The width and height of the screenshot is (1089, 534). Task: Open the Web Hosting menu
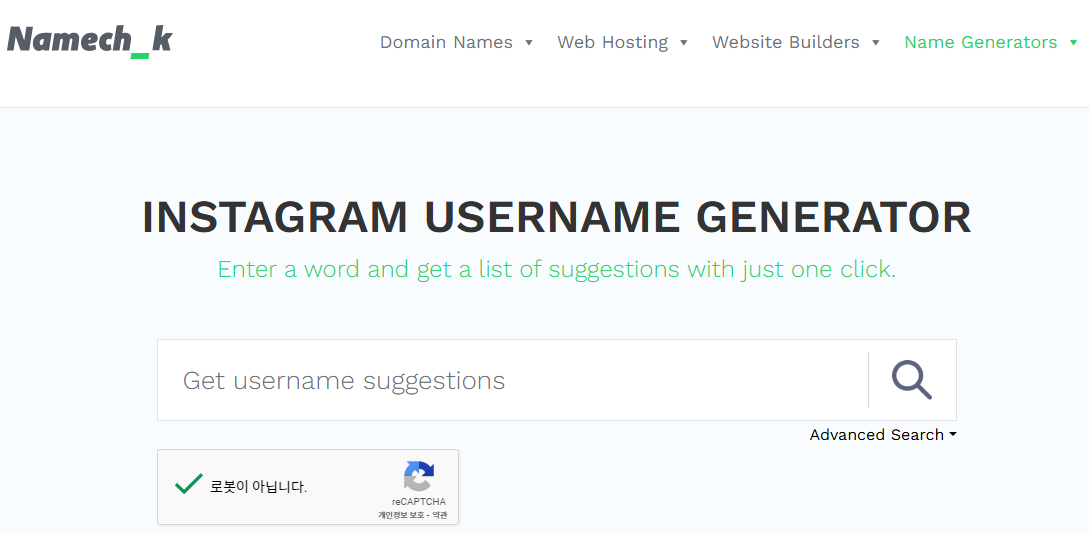pyautogui.click(x=613, y=42)
